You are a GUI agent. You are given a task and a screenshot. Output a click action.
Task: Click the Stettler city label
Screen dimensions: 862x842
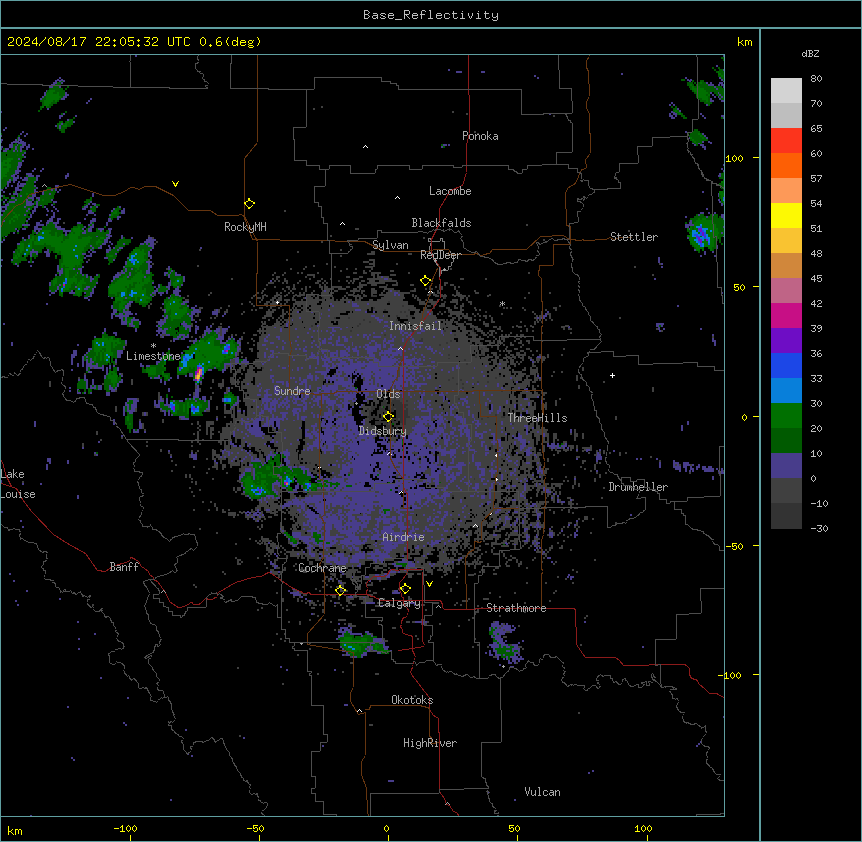click(634, 237)
